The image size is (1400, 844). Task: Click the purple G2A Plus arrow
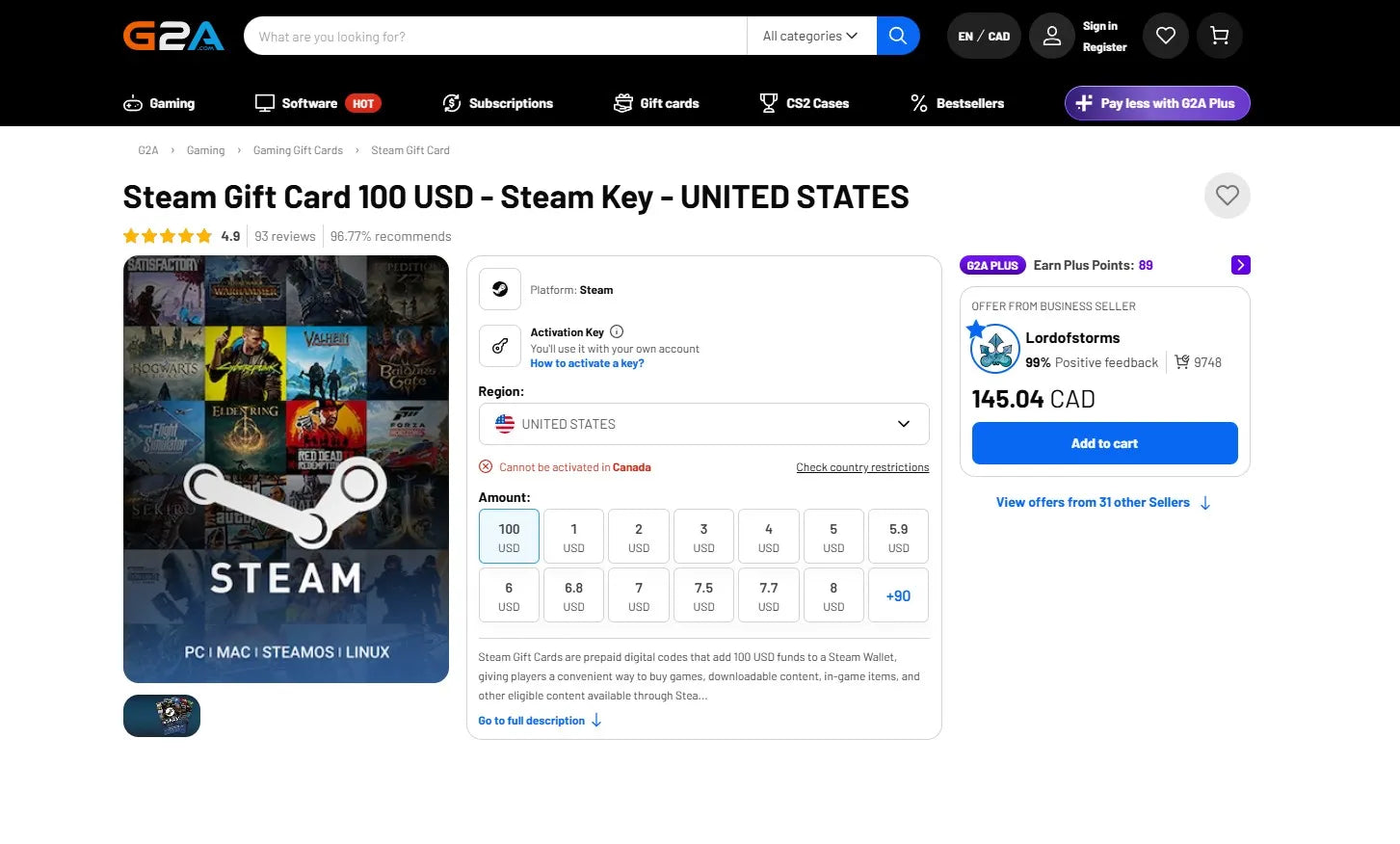point(1241,265)
